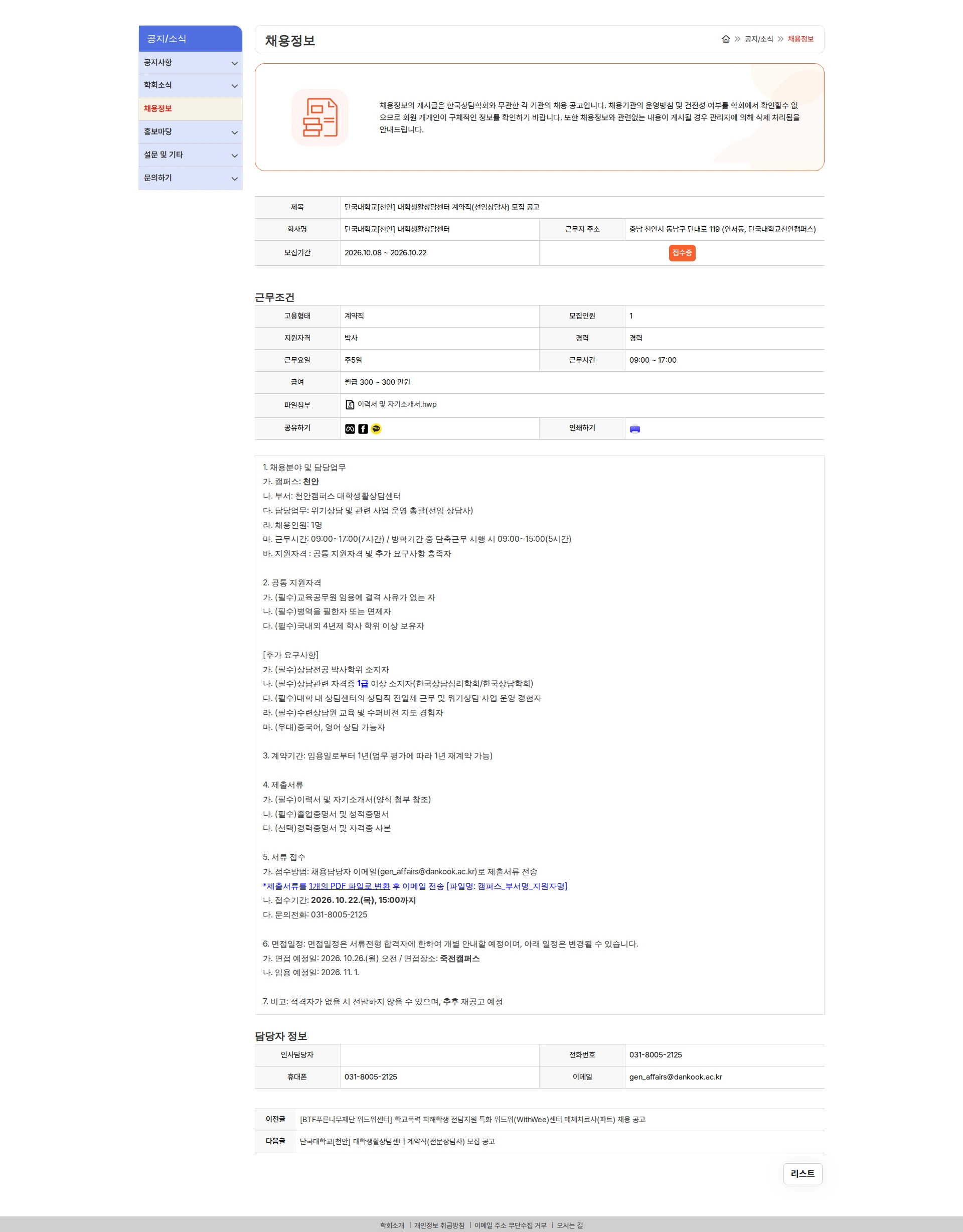The height and width of the screenshot is (1232, 963).
Task: Open the 공지/소식 breadcrumb link
Action: coord(758,39)
